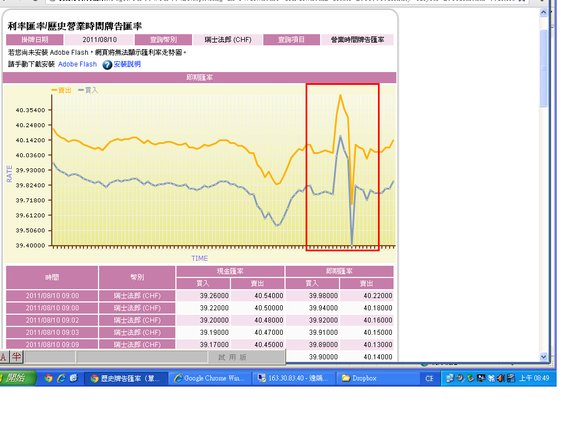Click the 時間 table column header
Image resolution: width=570 pixels, height=428 pixels.
[x=52, y=277]
